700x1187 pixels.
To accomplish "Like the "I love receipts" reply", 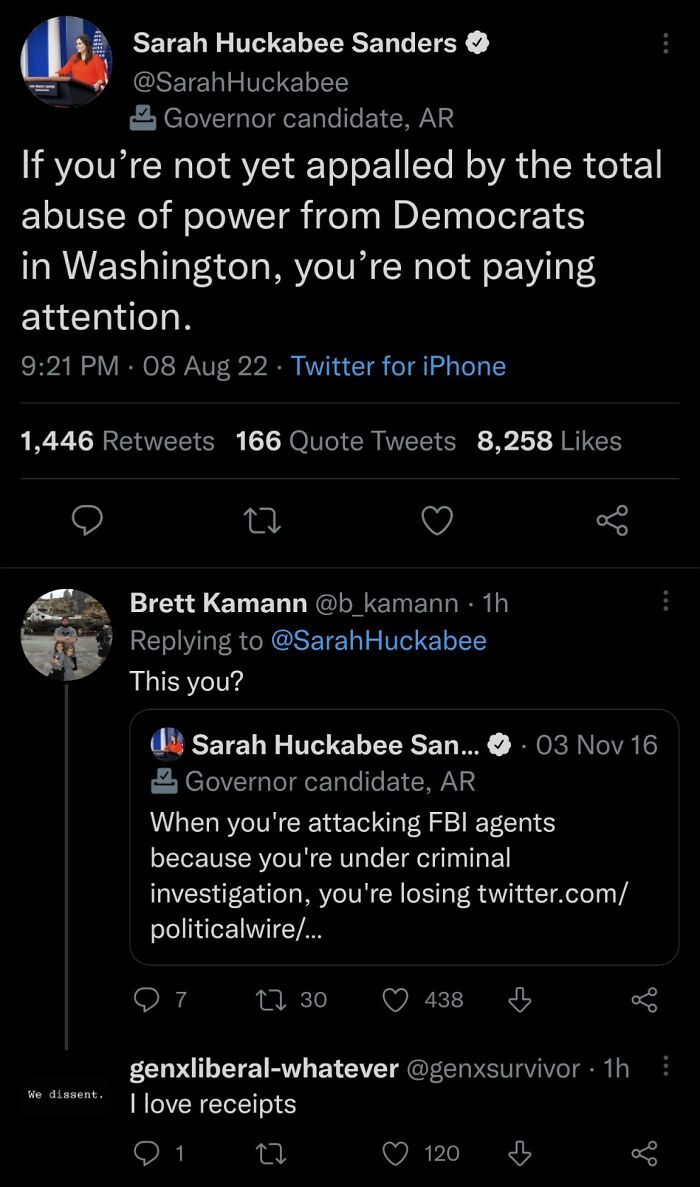I will (396, 1153).
